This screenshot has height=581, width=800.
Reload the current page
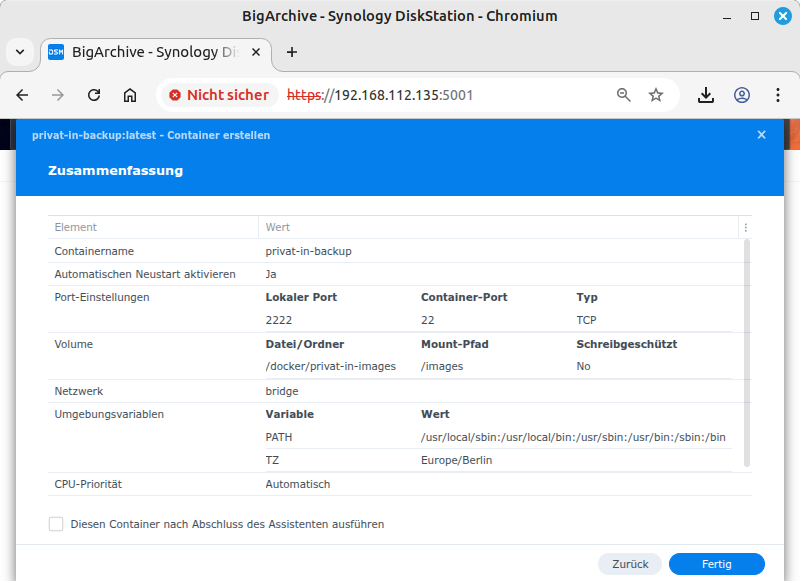point(94,95)
